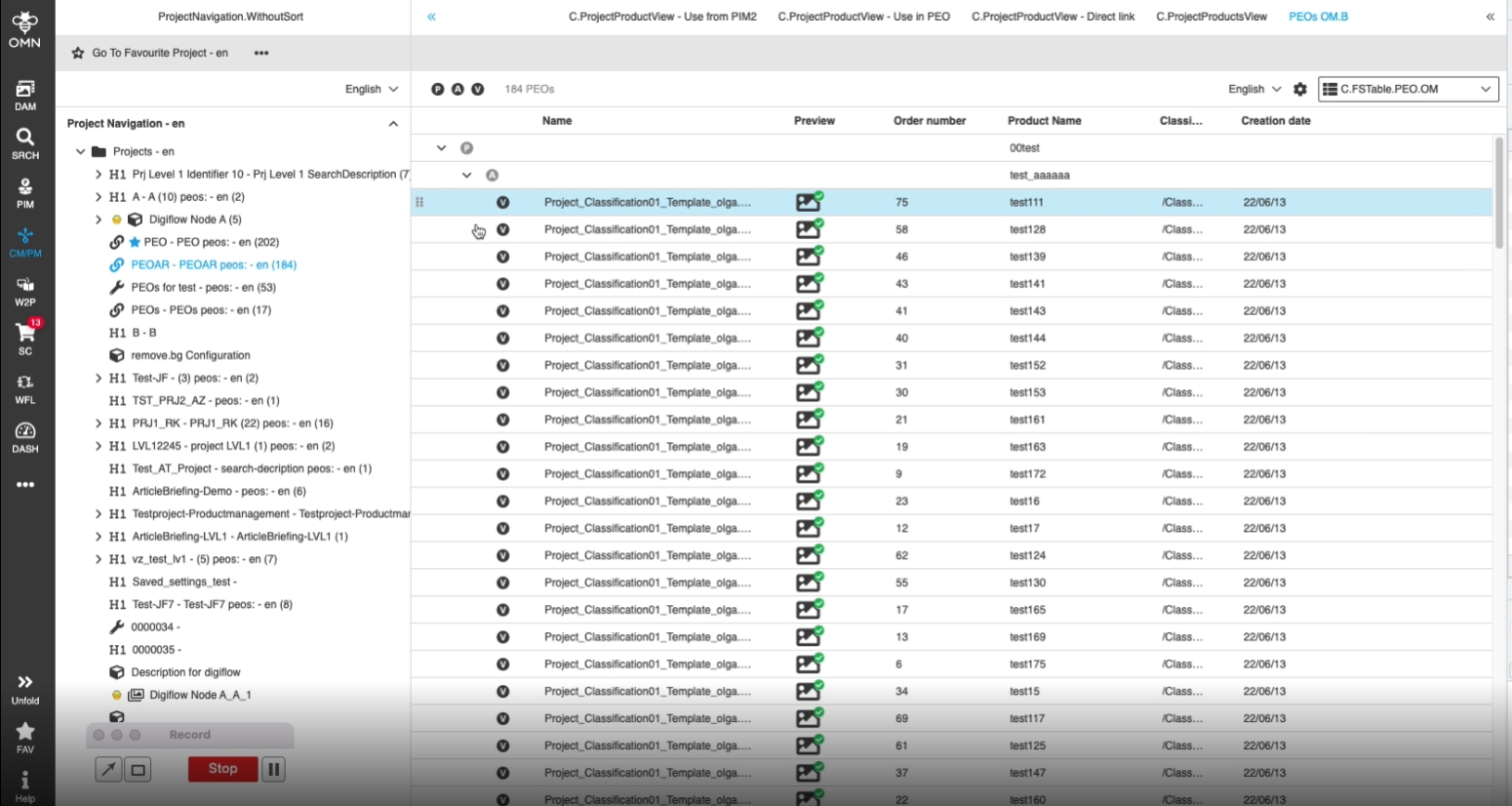Open the DASH dashboard module
This screenshot has width=1512, height=806.
[25, 436]
